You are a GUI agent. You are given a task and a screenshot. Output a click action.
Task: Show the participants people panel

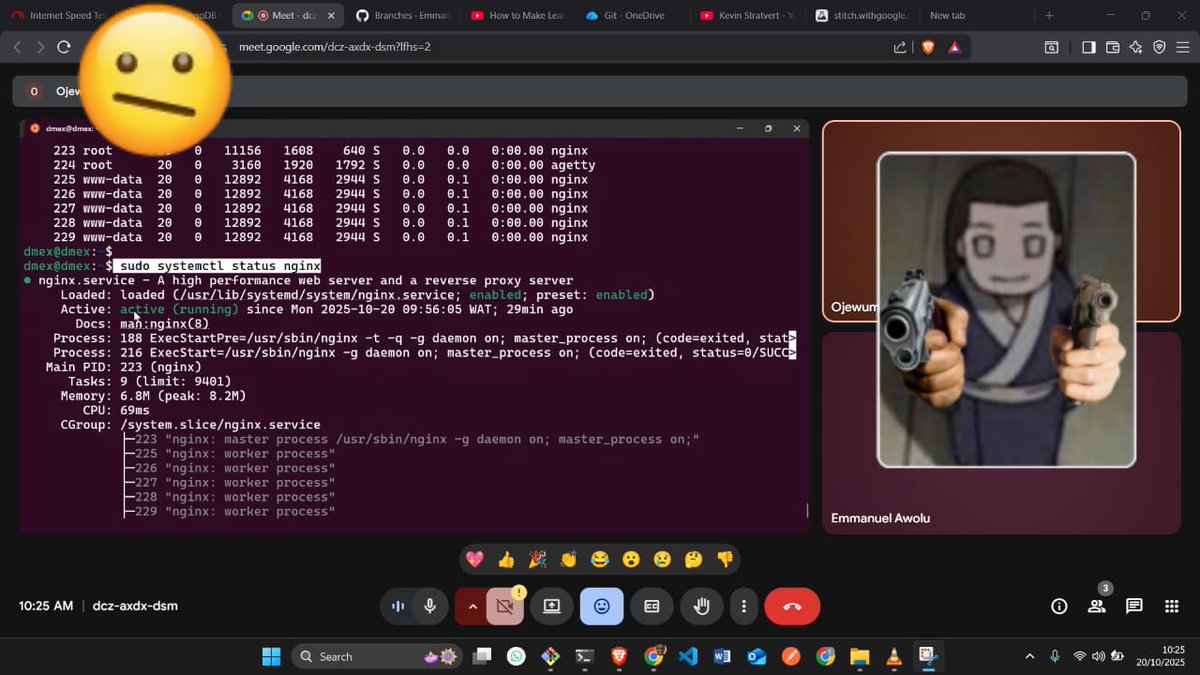coord(1097,606)
